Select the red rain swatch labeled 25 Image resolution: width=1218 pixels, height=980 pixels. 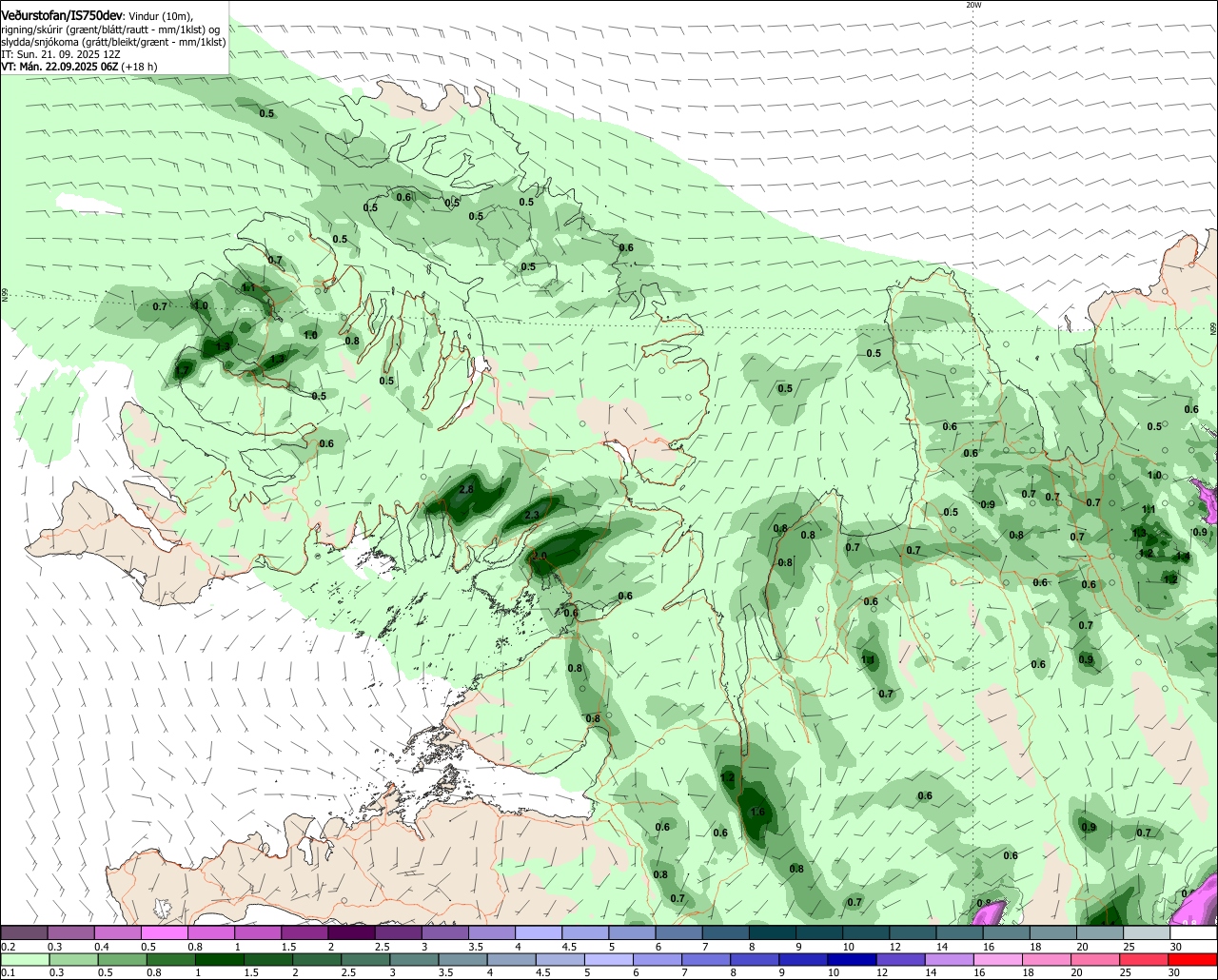click(x=1146, y=960)
